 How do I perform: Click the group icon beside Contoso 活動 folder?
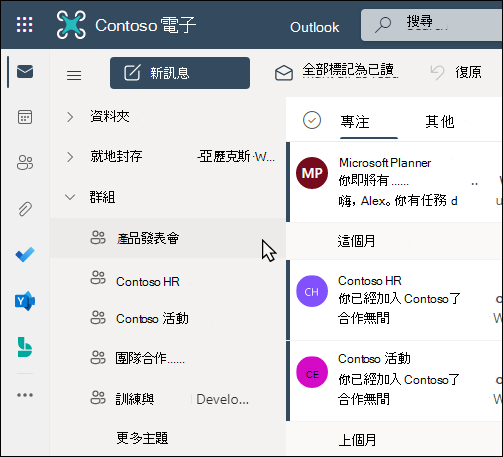pyautogui.click(x=98, y=318)
